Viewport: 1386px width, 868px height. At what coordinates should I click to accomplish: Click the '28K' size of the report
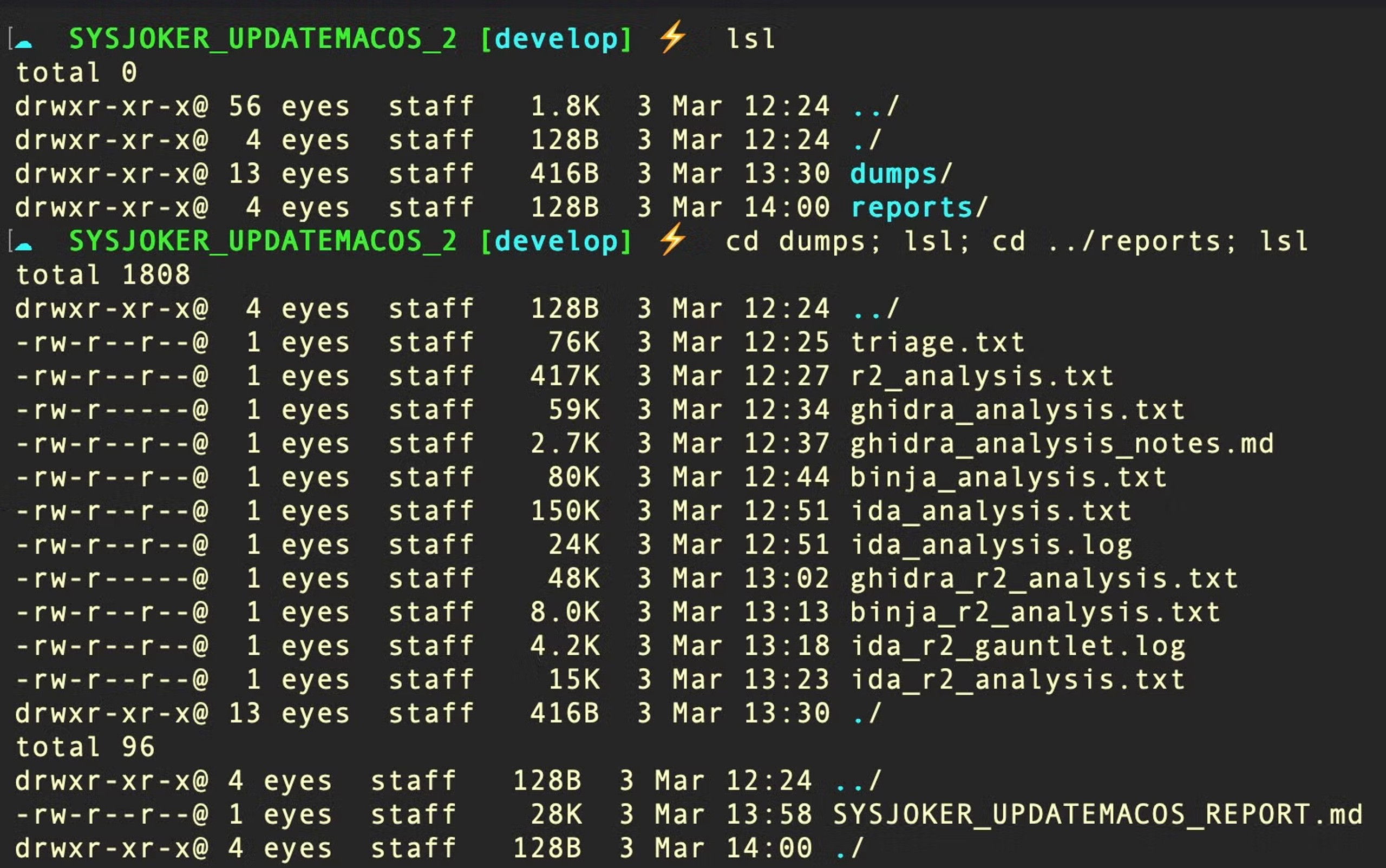point(556,814)
